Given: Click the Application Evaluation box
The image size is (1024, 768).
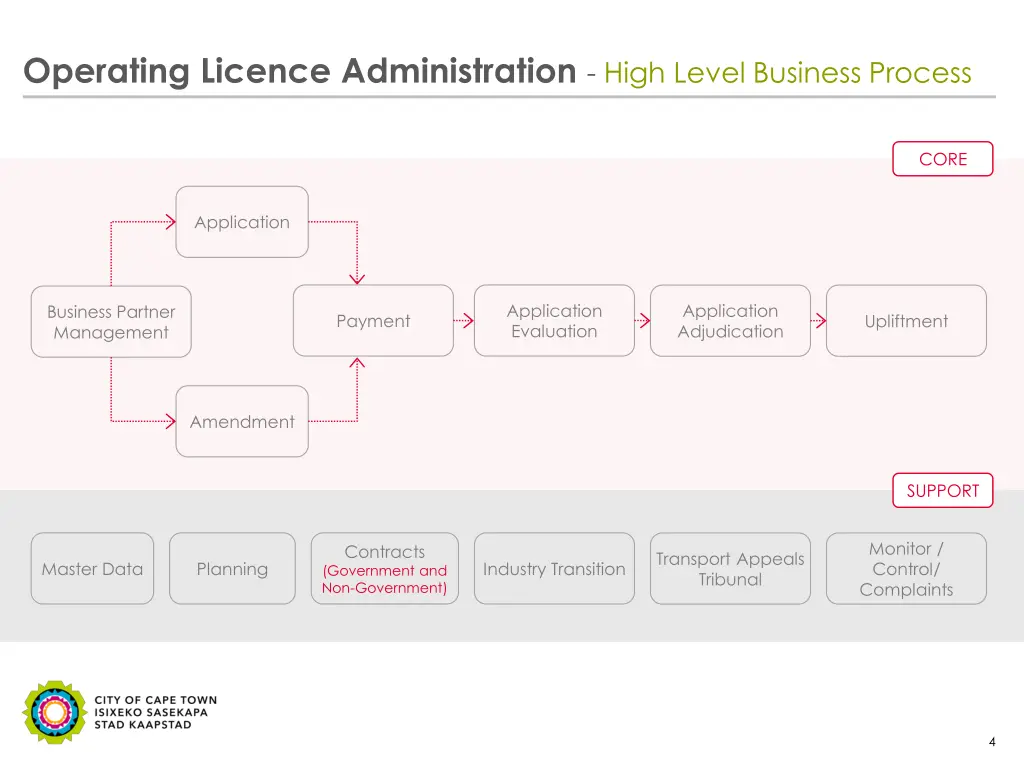Looking at the screenshot, I should pos(554,321).
